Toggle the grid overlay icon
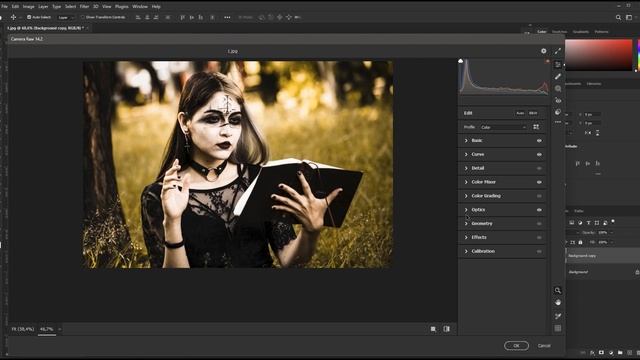Image resolution: width=640 pixels, height=360 pixels. pos(558,328)
